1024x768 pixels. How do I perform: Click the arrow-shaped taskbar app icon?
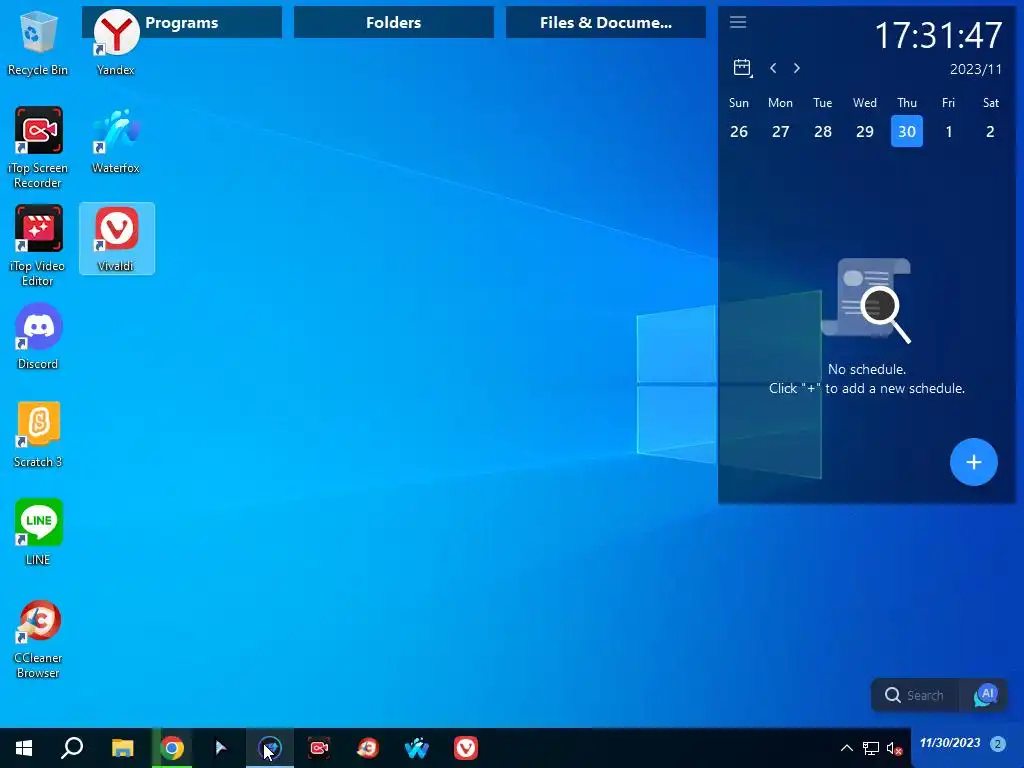pyautogui.click(x=221, y=748)
